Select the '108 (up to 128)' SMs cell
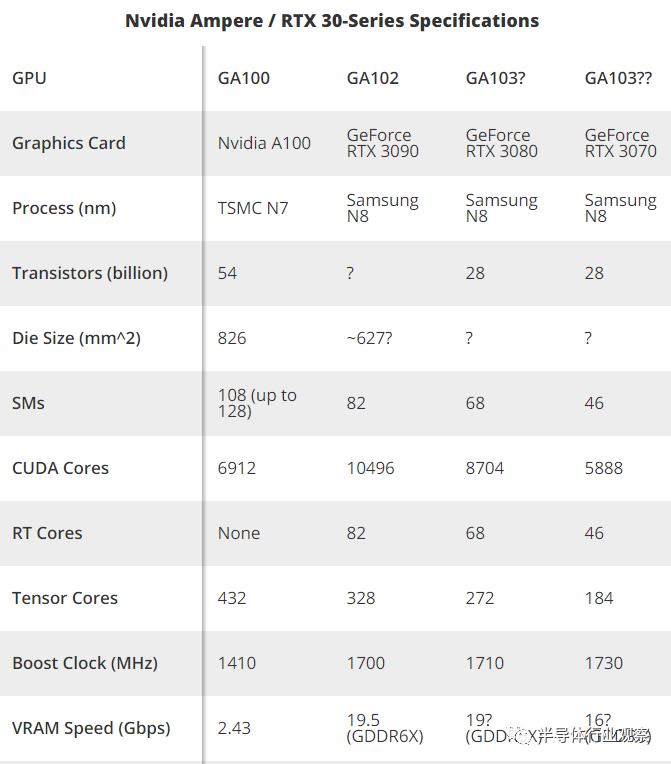 click(257, 403)
